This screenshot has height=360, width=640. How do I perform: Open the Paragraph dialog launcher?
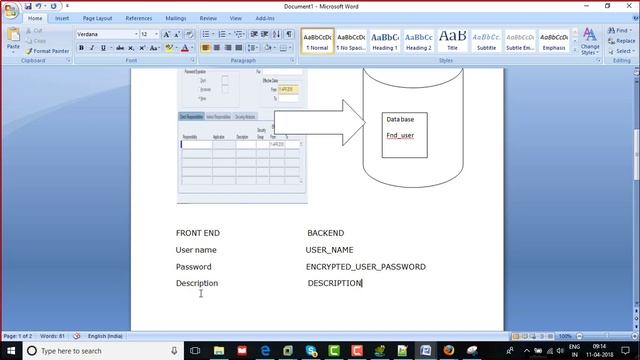pyautogui.click(x=293, y=60)
